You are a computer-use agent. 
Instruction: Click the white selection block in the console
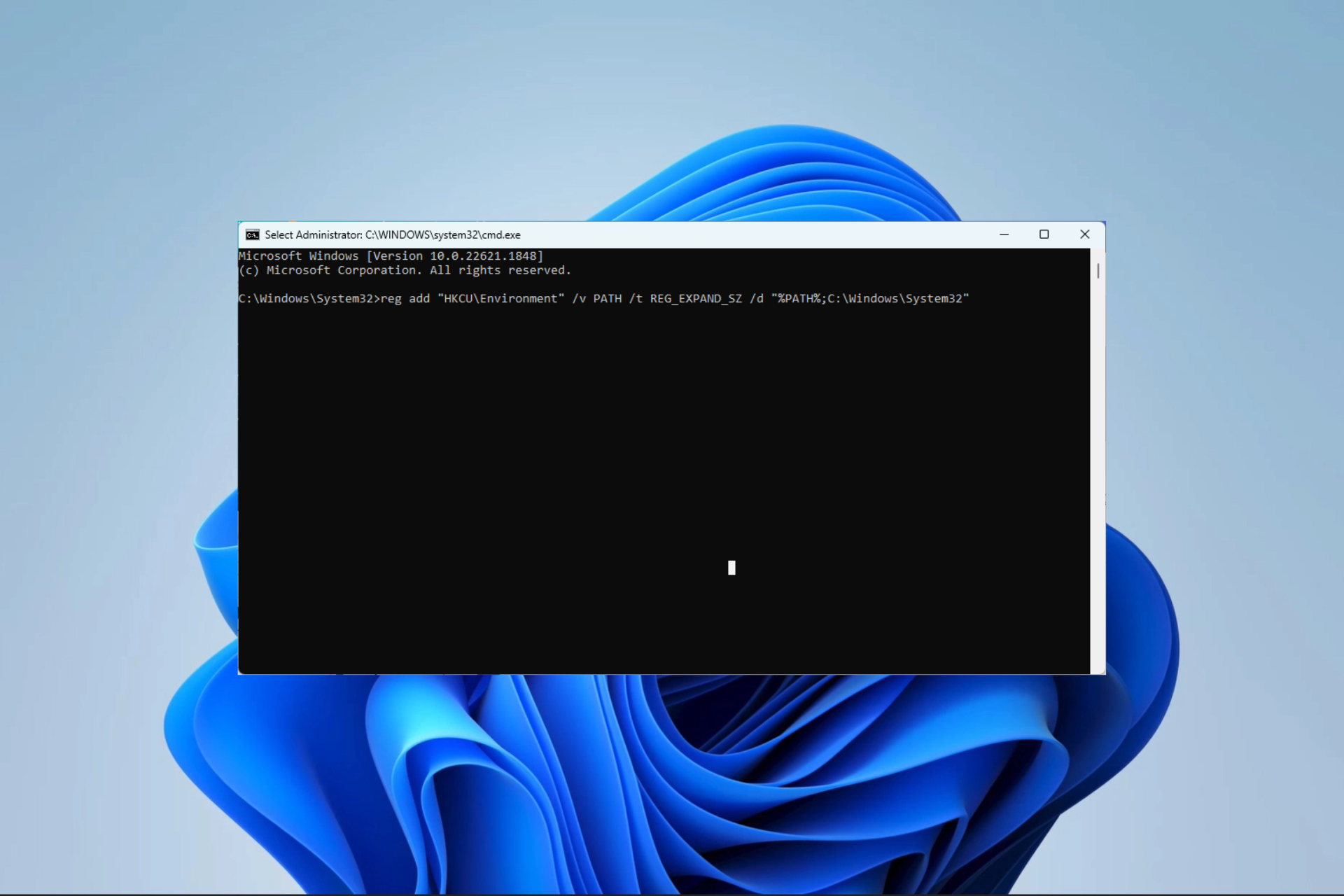point(731,568)
